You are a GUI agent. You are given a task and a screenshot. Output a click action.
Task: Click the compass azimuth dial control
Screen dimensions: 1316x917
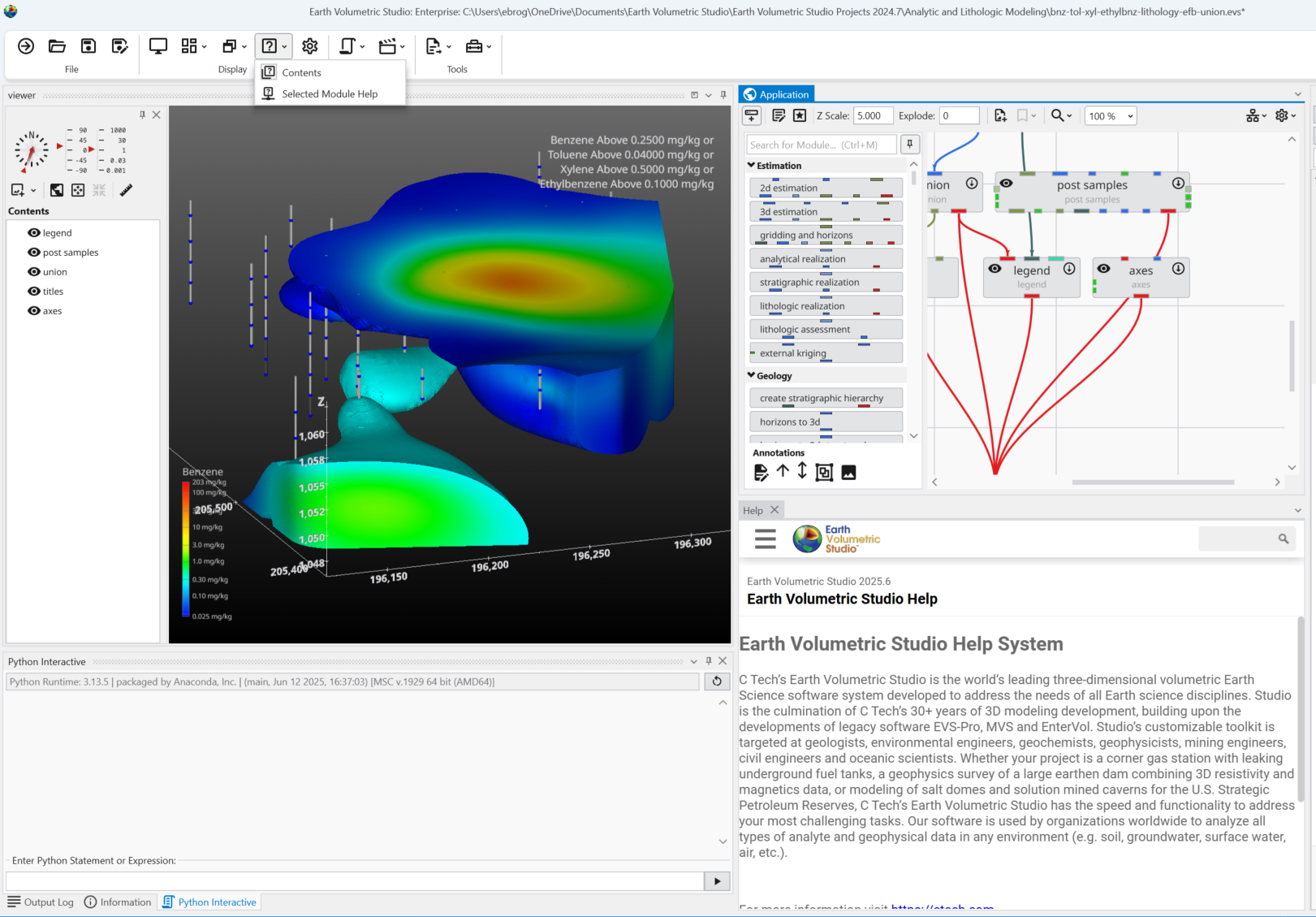pos(32,151)
